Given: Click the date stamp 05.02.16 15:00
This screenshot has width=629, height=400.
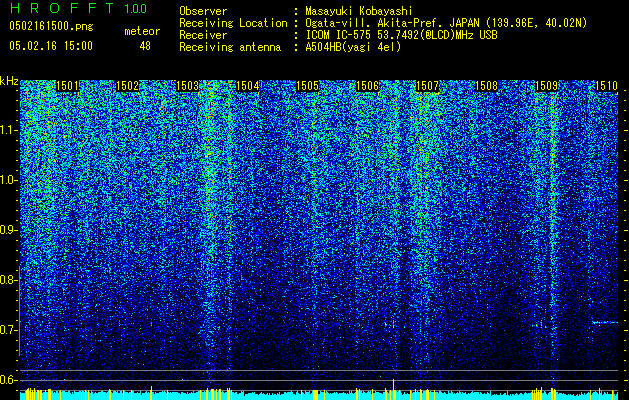Looking at the screenshot, I should (x=51, y=46).
